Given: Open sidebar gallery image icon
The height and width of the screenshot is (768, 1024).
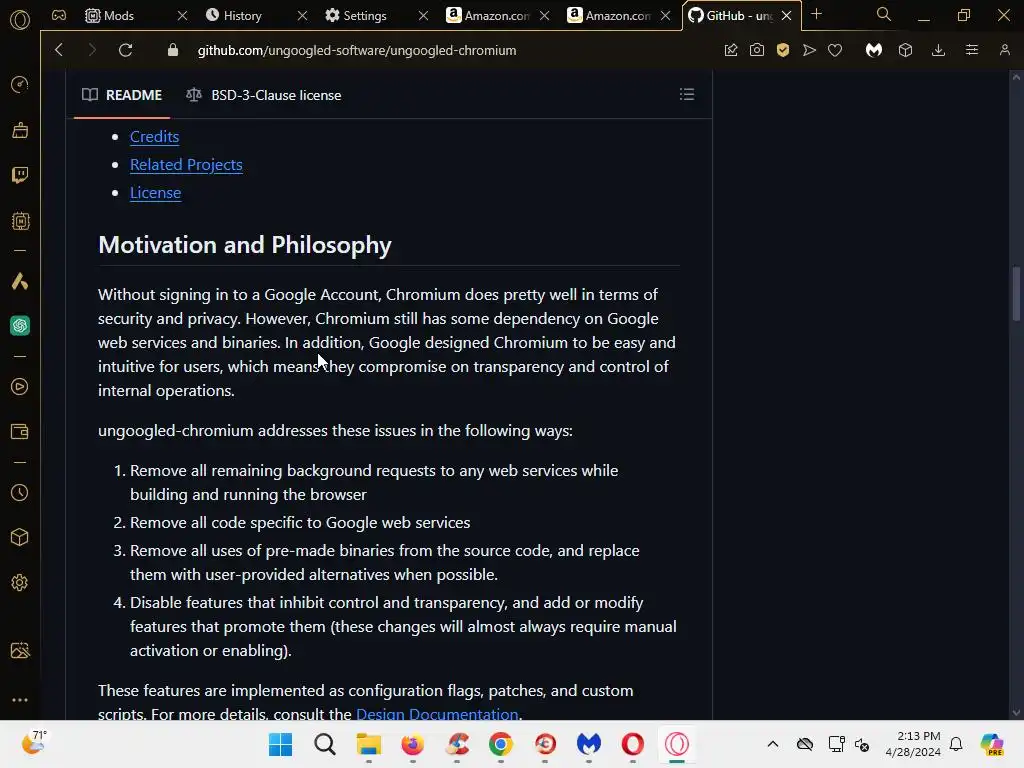Looking at the screenshot, I should [20, 650].
